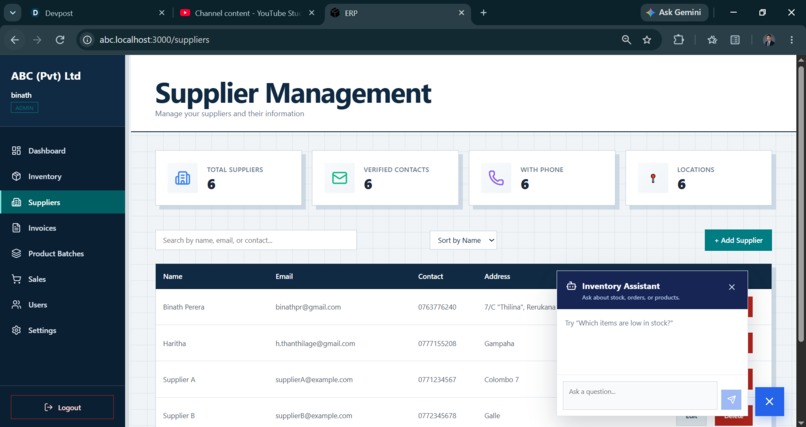This screenshot has width=806, height=427.
Task: Open Sales in the sidebar
Action: [62, 279]
